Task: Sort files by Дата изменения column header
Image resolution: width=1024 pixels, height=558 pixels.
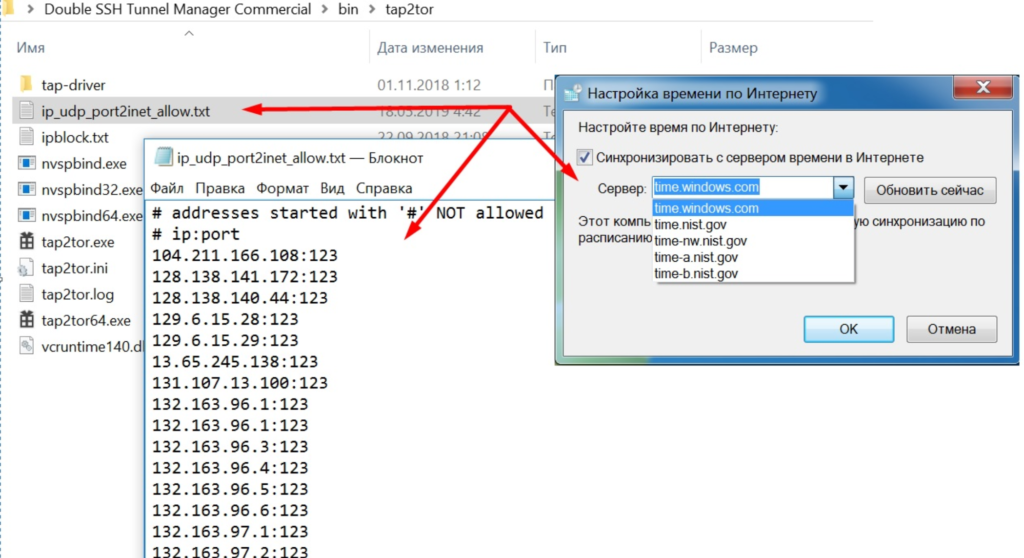Action: 430,47
